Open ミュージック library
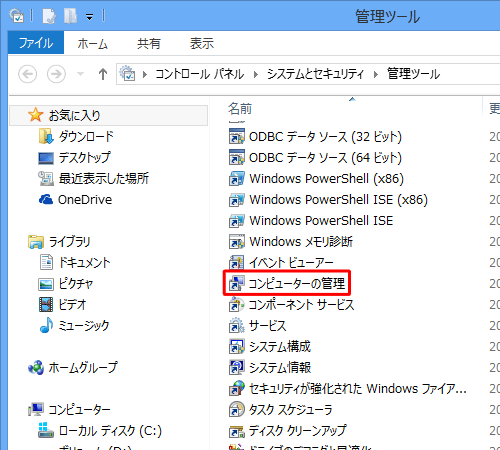Screen dimensions: 500x450 84,326
